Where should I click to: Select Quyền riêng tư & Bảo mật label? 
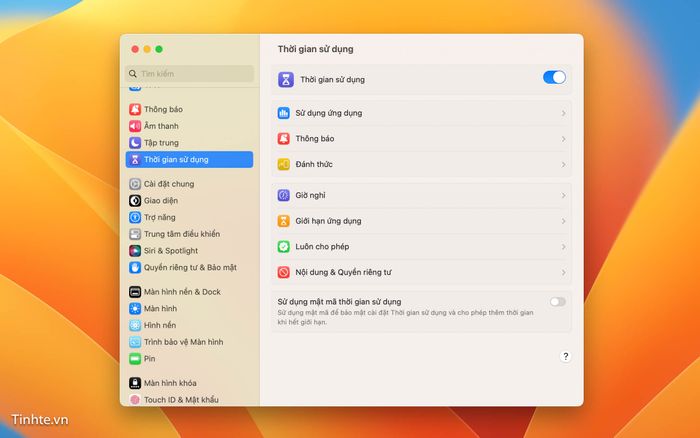[190, 267]
